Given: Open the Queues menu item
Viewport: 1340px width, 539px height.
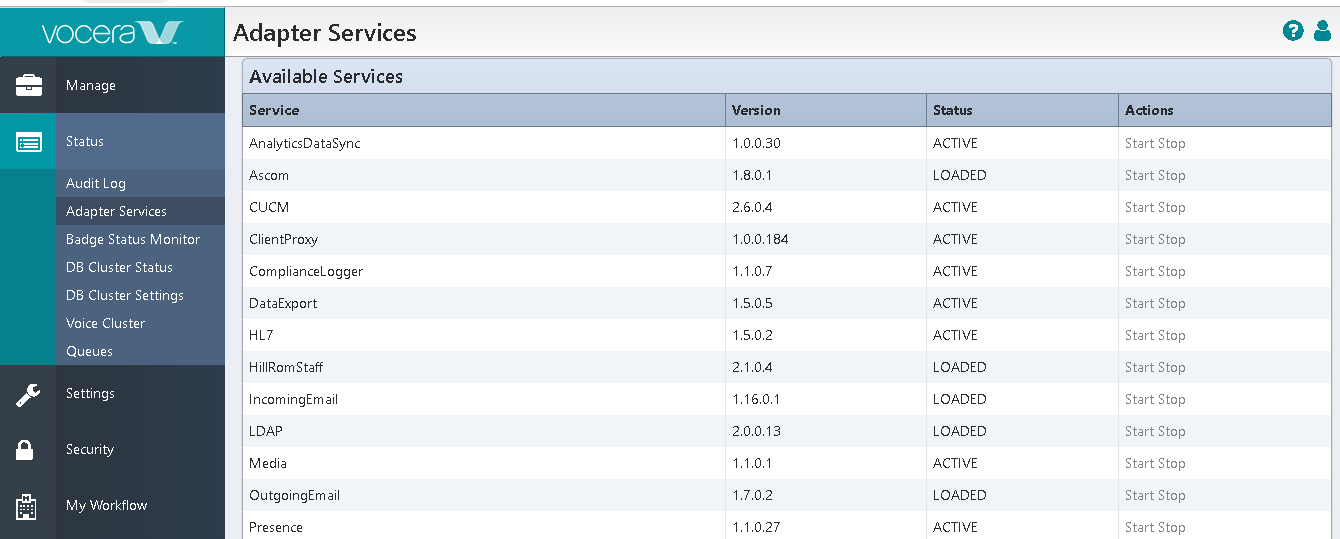Looking at the screenshot, I should [89, 351].
